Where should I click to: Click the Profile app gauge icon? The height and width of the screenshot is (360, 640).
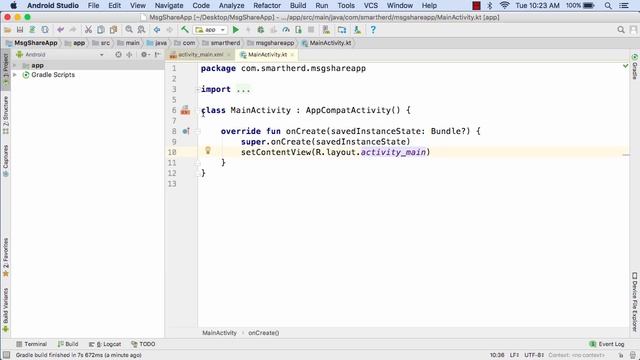[x=286, y=30]
